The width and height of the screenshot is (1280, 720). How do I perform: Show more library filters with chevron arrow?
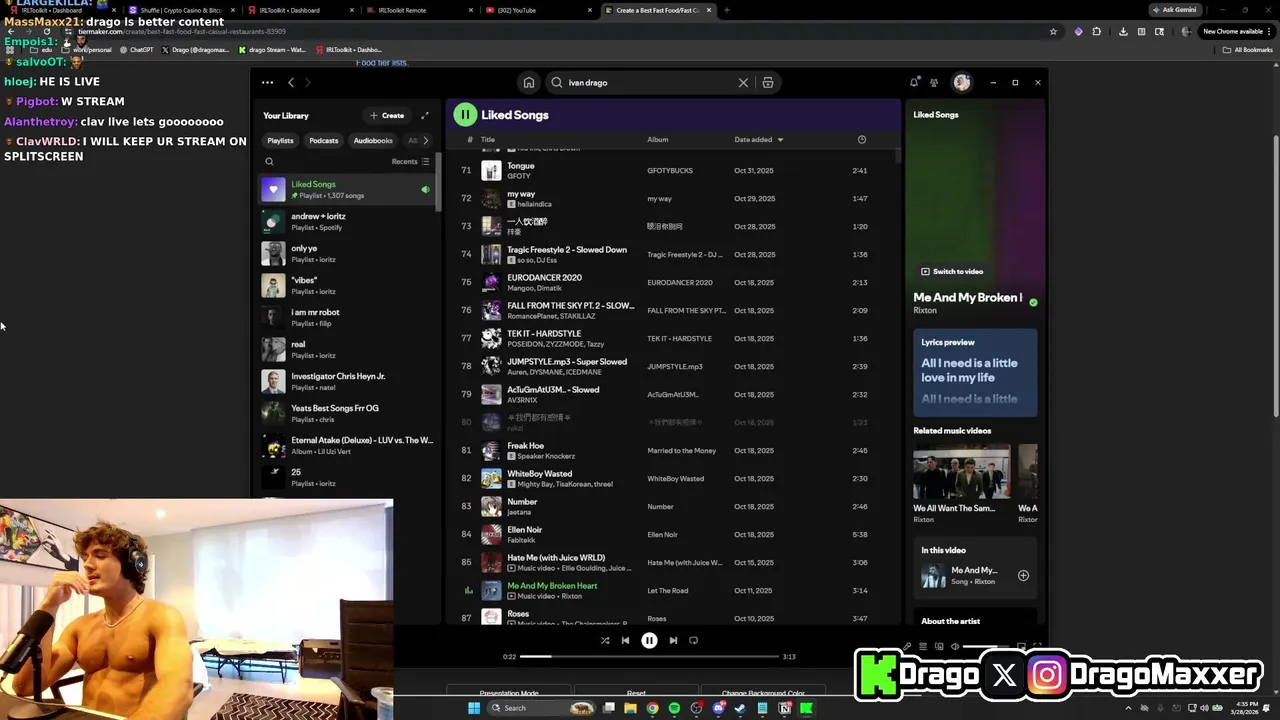tap(425, 141)
